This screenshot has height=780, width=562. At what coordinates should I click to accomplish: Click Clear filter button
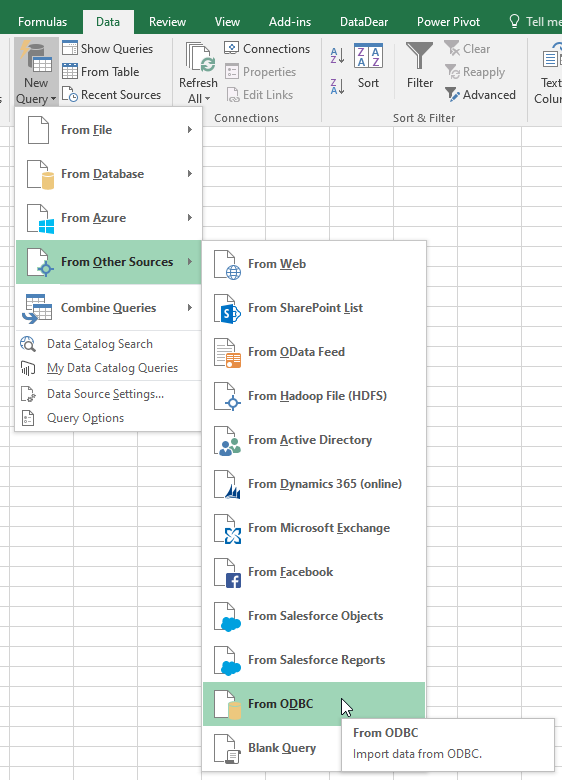click(468, 48)
